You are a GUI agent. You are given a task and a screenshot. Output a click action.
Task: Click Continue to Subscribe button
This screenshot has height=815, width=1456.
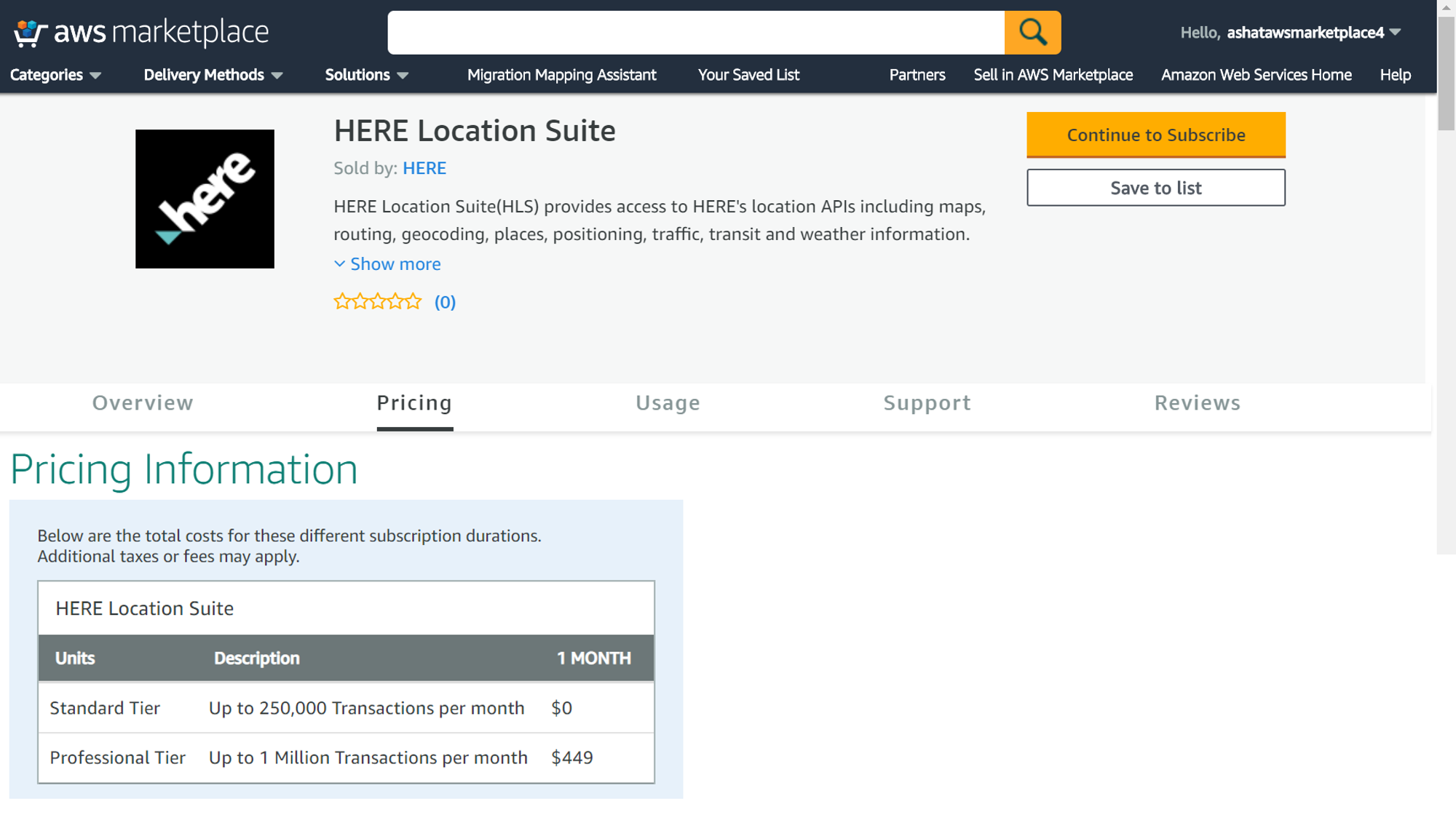[x=1155, y=135]
